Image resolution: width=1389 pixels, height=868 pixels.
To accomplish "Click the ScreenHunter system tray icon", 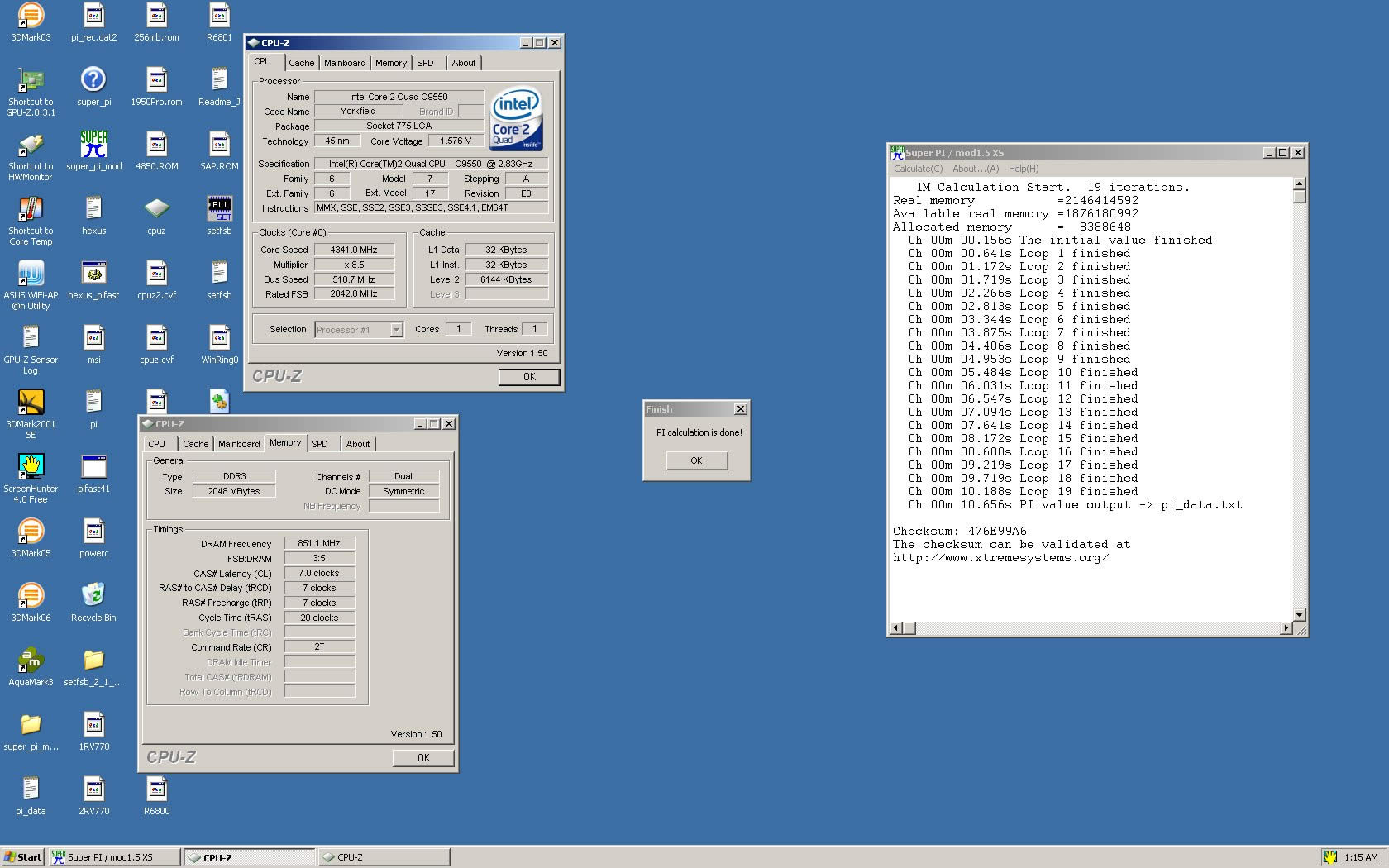I will tap(1329, 857).
